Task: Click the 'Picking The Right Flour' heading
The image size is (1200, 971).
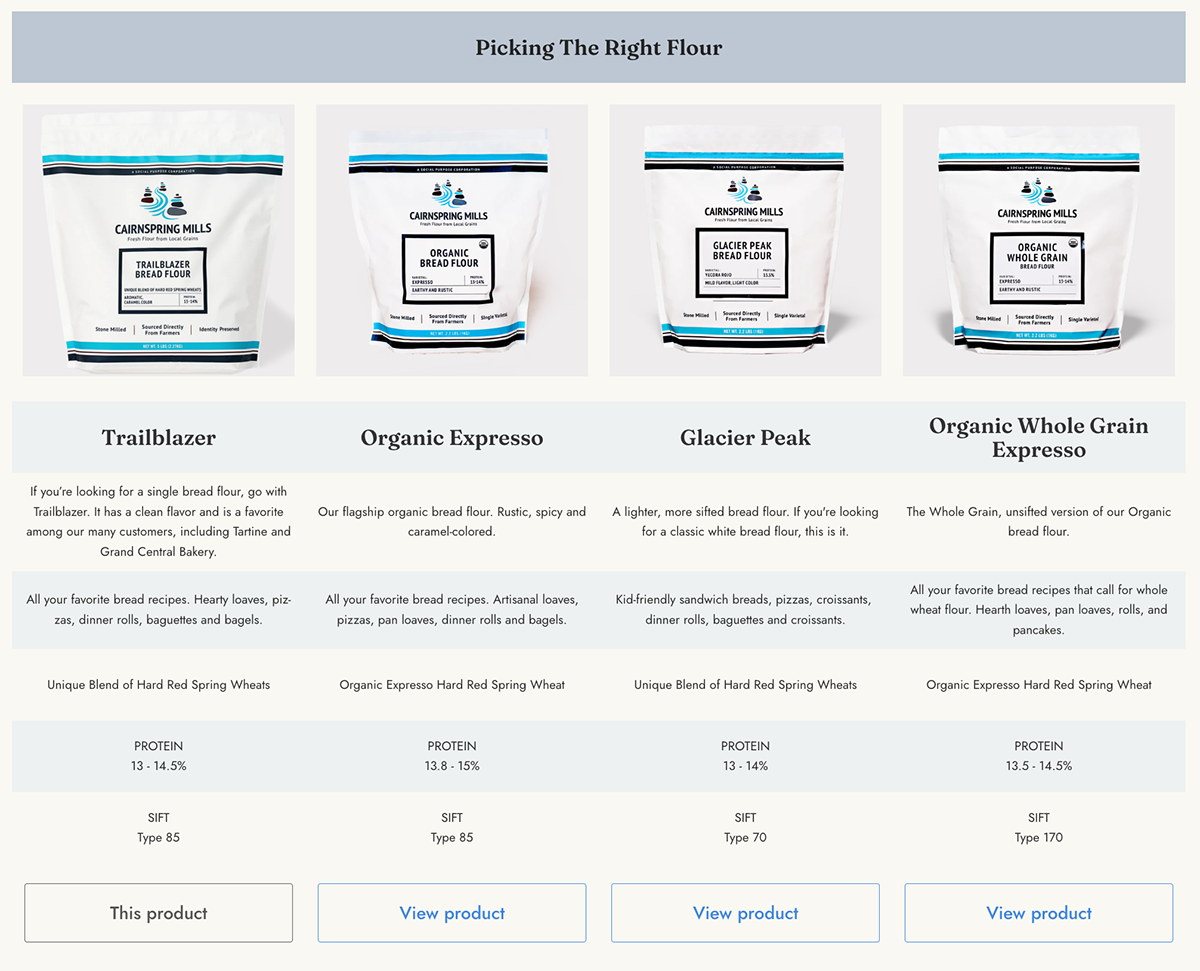Action: [599, 47]
